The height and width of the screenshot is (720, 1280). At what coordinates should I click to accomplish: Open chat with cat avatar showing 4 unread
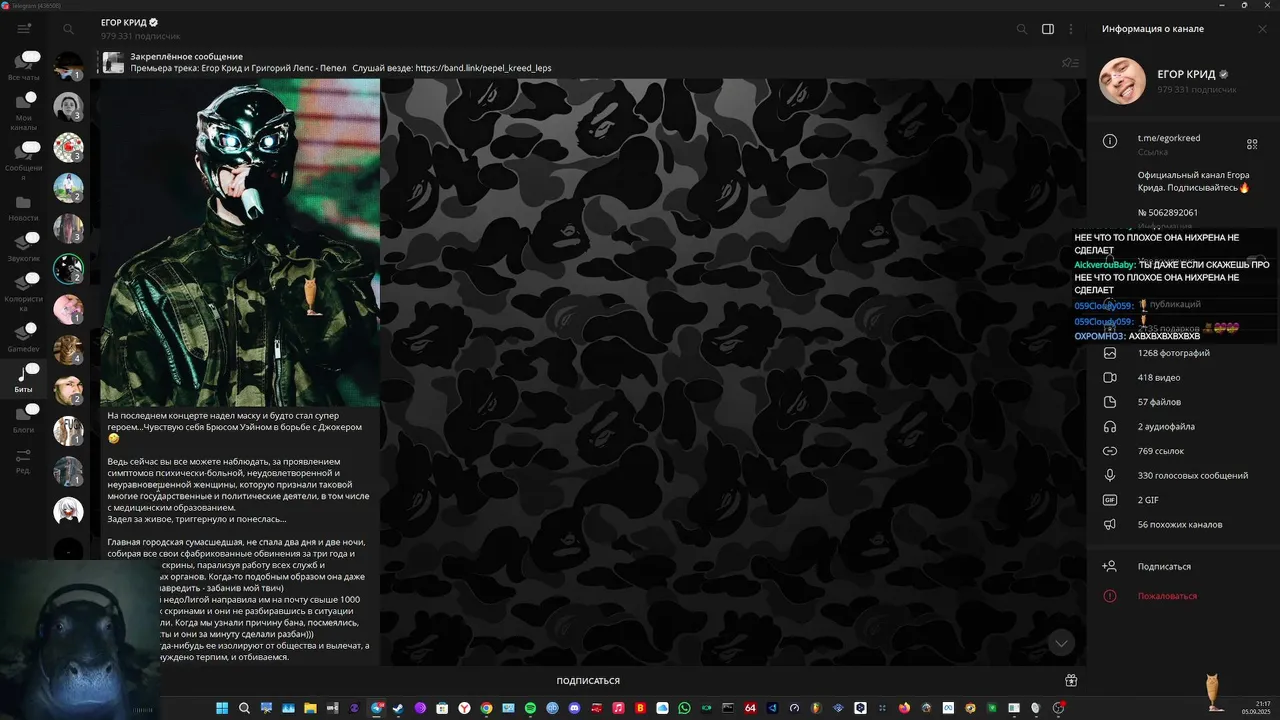click(x=68, y=350)
